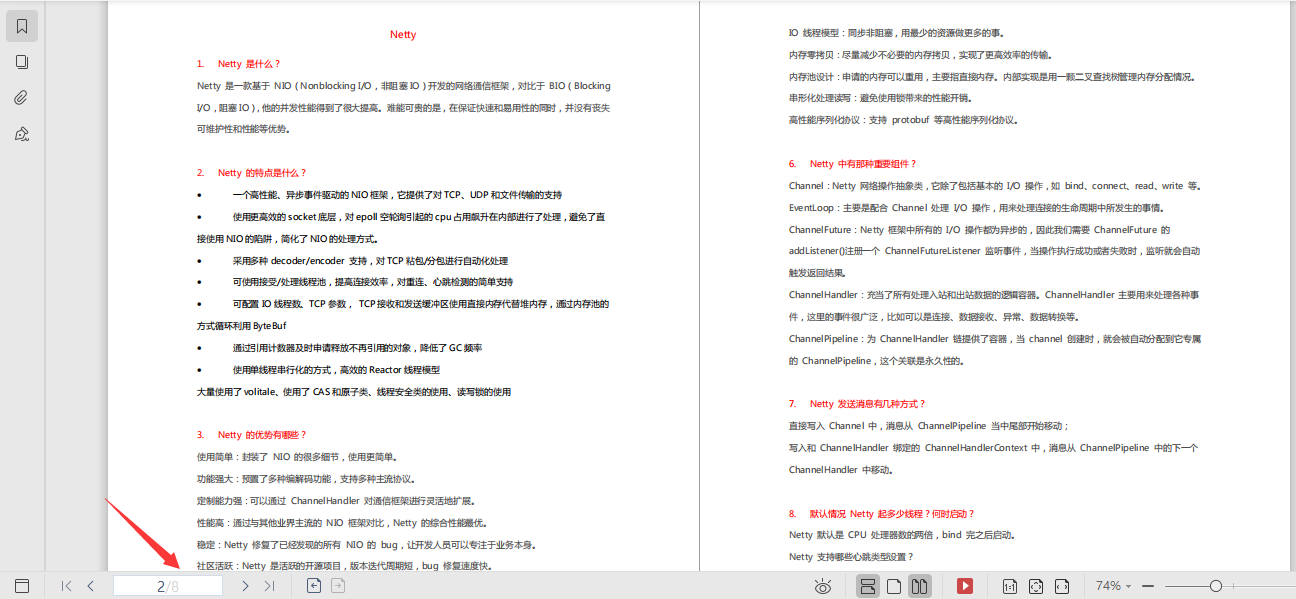Screen dimensions: 1296x599
Task: Click the line starting 'EventLoop：主要是配合'
Action: pos(976,208)
